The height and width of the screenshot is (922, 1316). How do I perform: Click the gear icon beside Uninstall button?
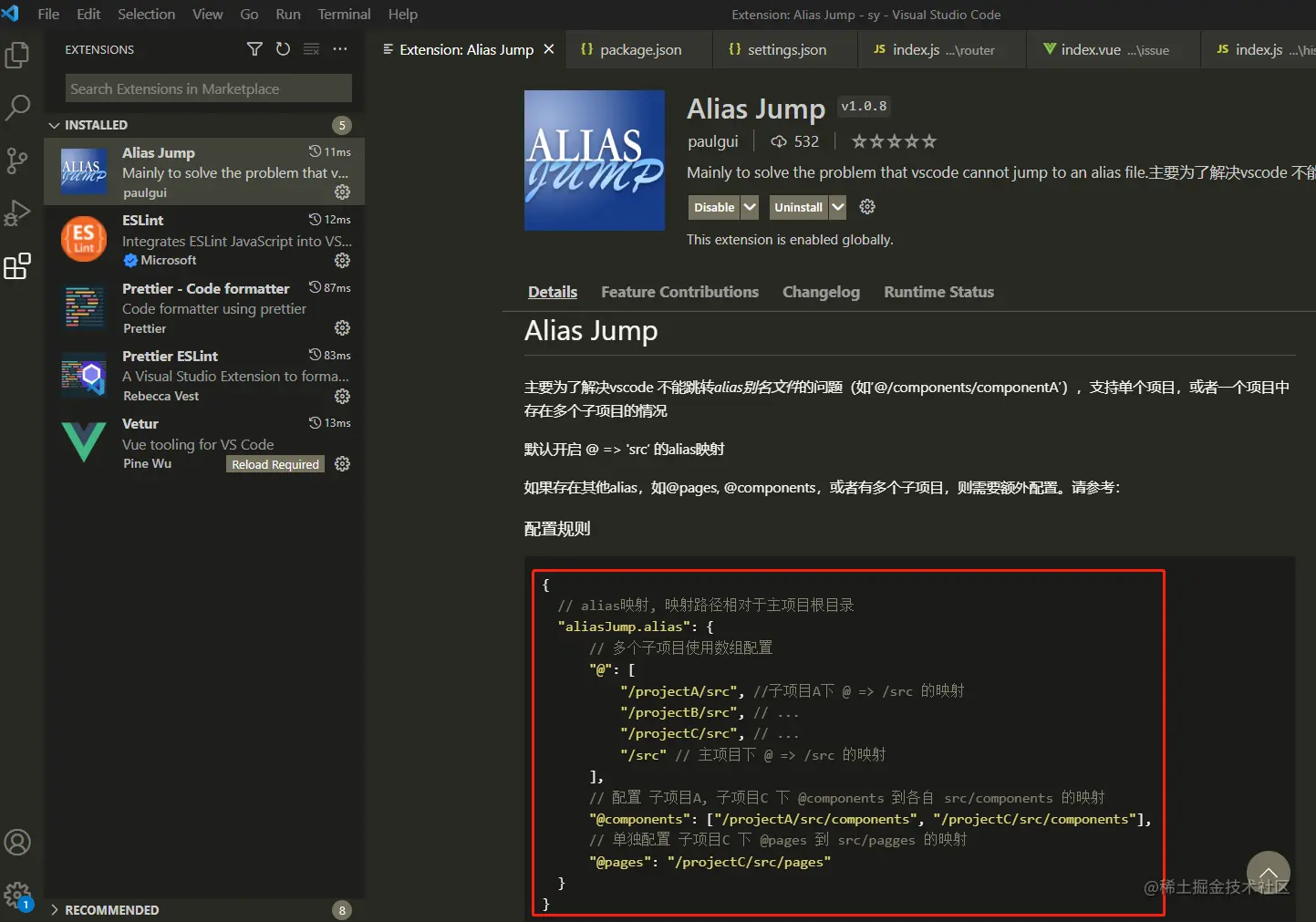coord(867,207)
